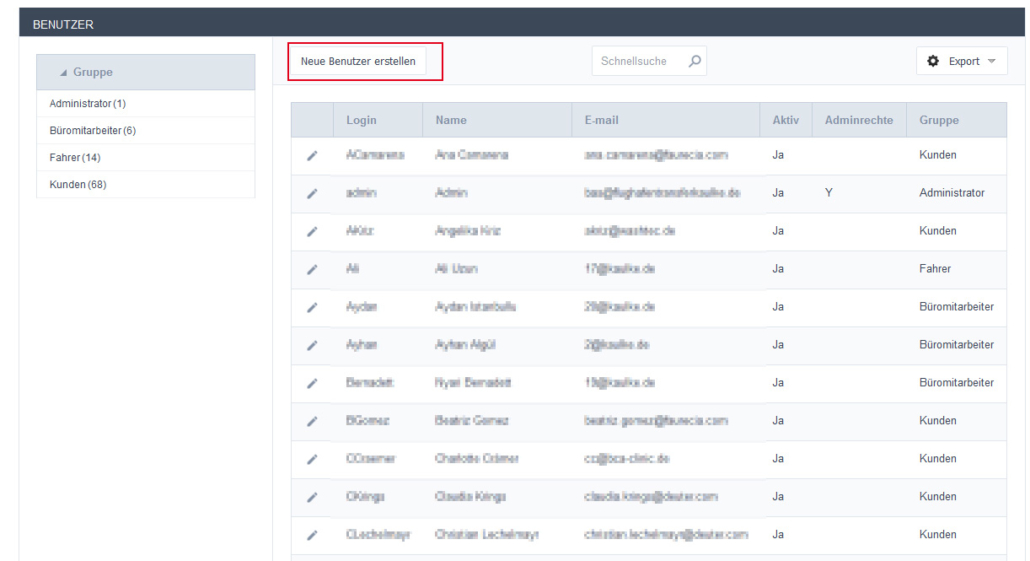
Task: Sort table by Login column header
Action: (x=361, y=120)
